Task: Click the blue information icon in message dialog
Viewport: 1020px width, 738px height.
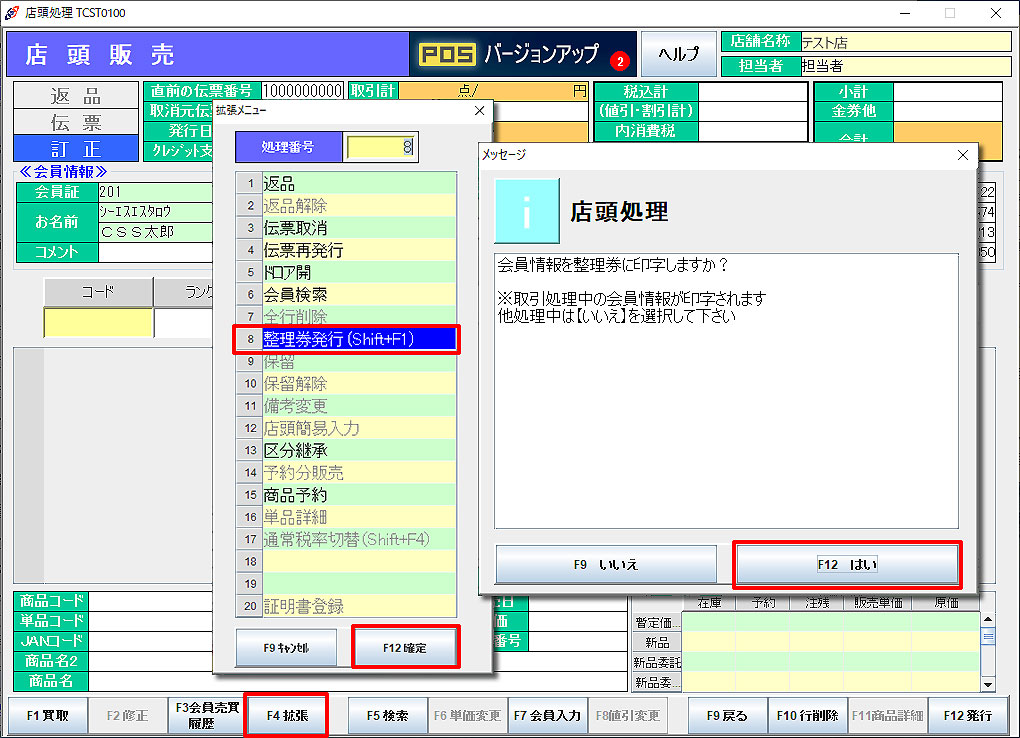Action: click(526, 211)
